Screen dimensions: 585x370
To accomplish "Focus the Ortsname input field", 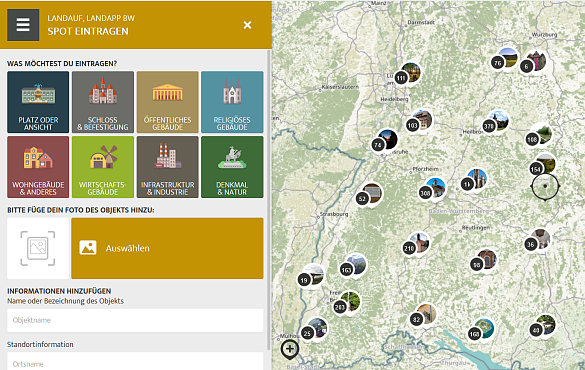I will click(x=135, y=362).
